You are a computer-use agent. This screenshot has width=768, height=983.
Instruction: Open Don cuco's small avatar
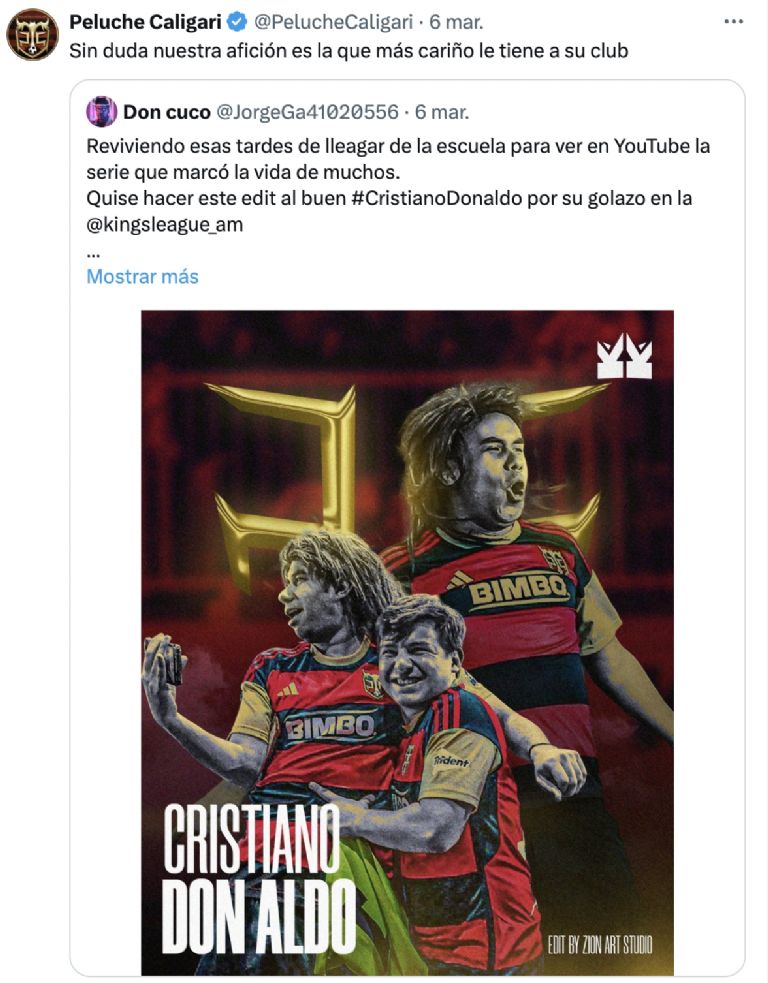point(102,112)
